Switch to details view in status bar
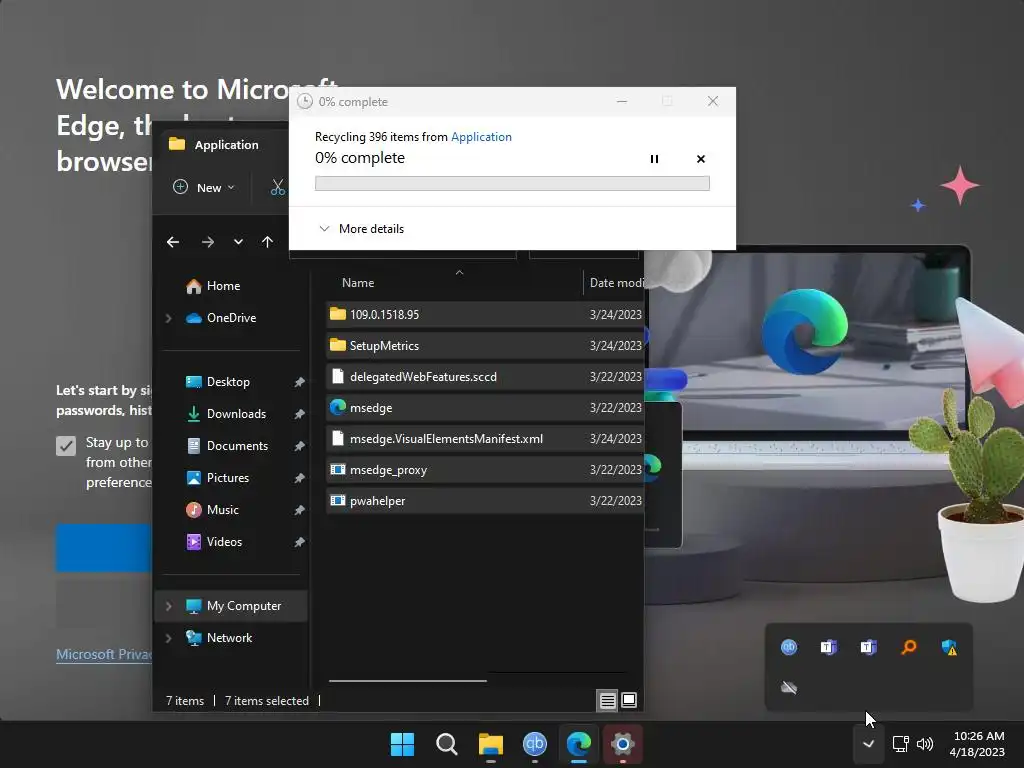1024x768 pixels. point(607,701)
